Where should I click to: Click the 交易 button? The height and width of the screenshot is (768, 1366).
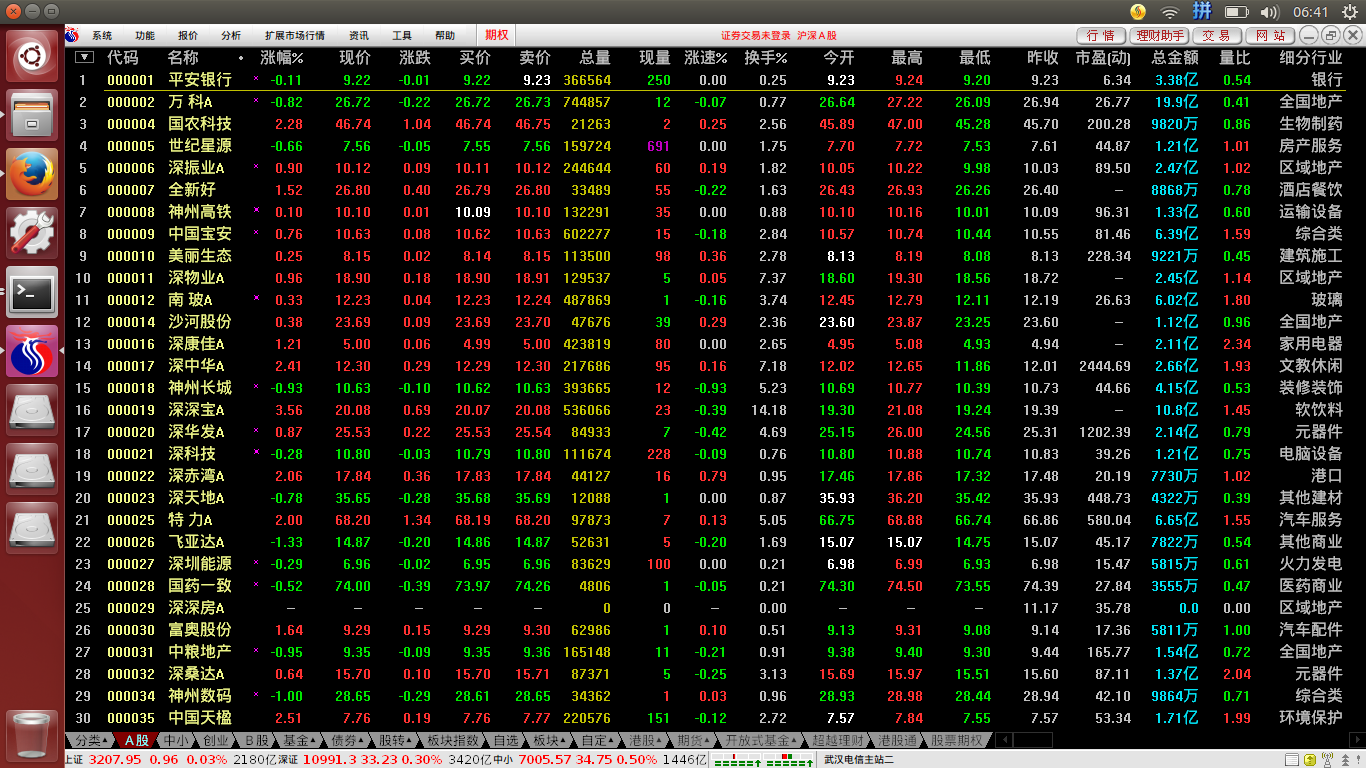[x=1216, y=36]
